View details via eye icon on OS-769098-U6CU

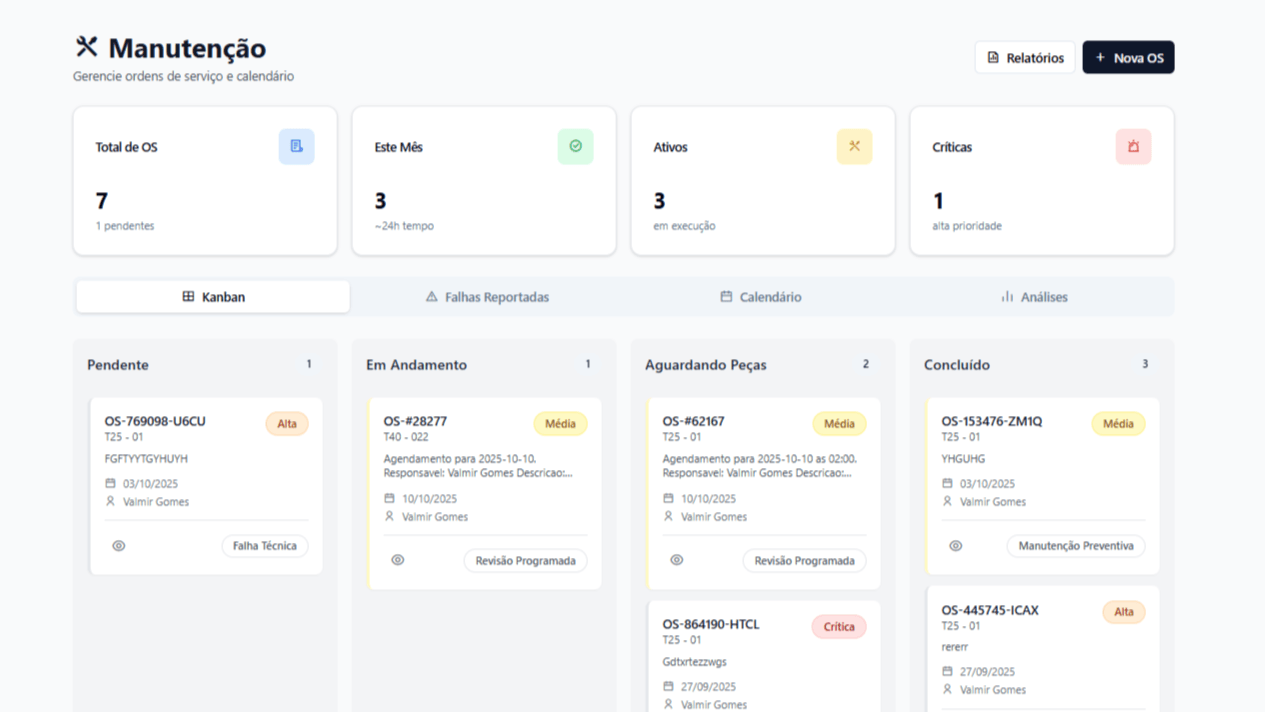119,546
